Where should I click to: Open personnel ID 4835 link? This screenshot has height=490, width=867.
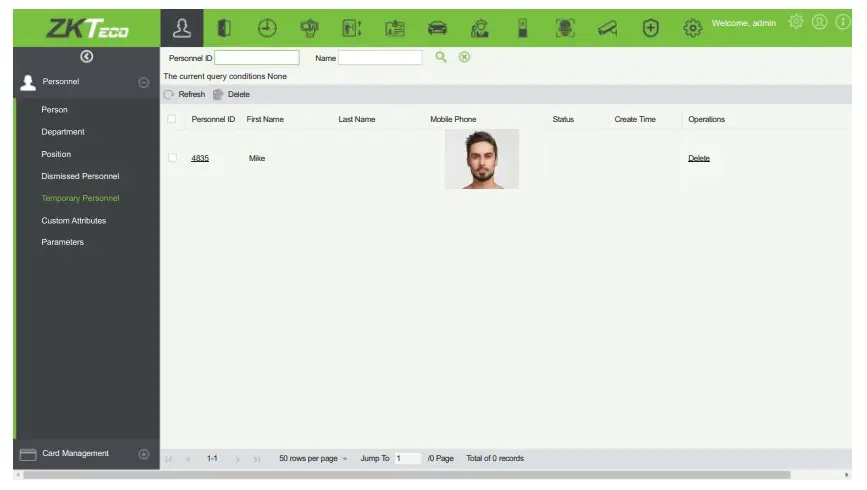click(200, 158)
